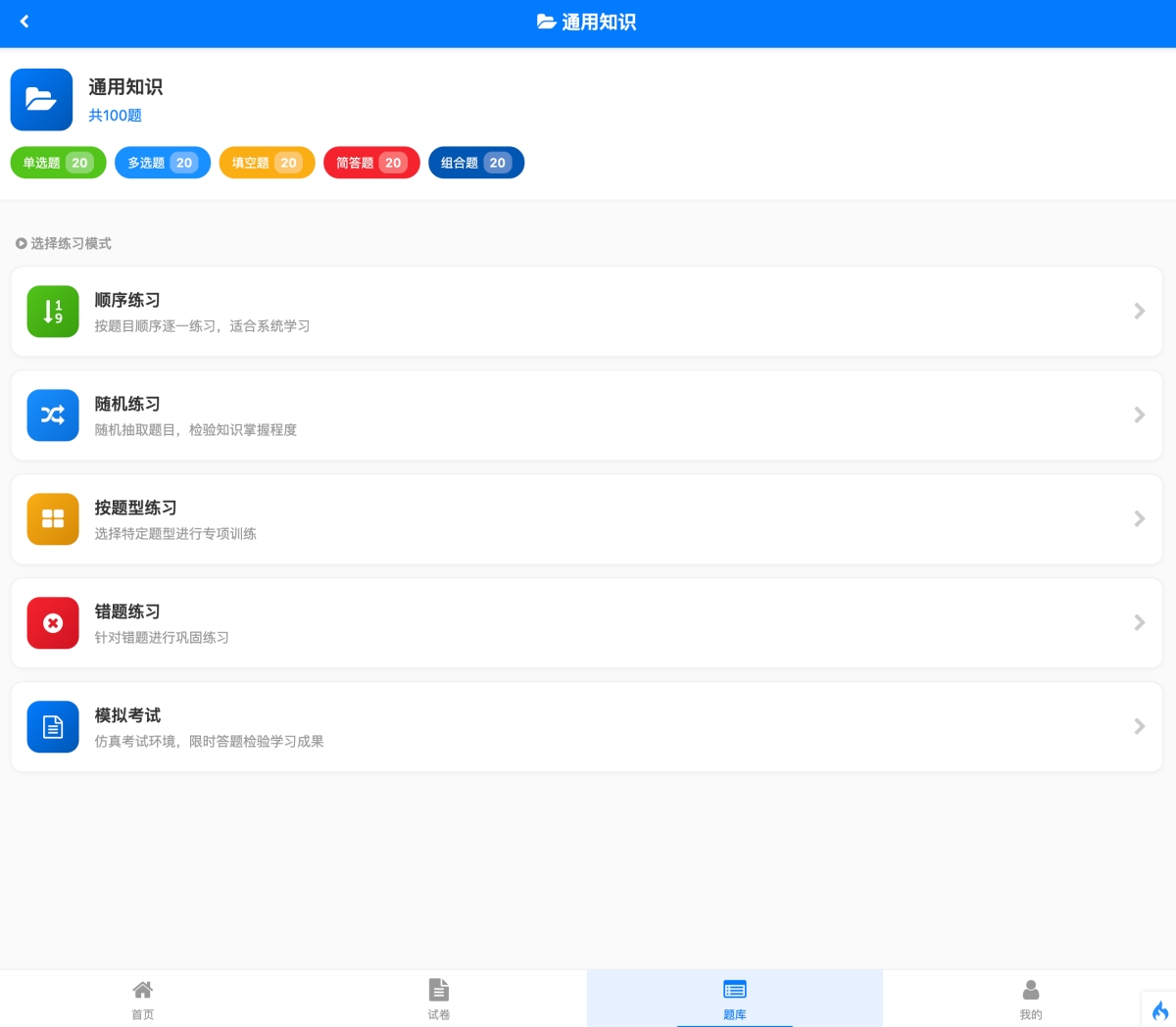Select the blue 多选题 20 badge
The height and width of the screenshot is (1027, 1176).
point(163,163)
